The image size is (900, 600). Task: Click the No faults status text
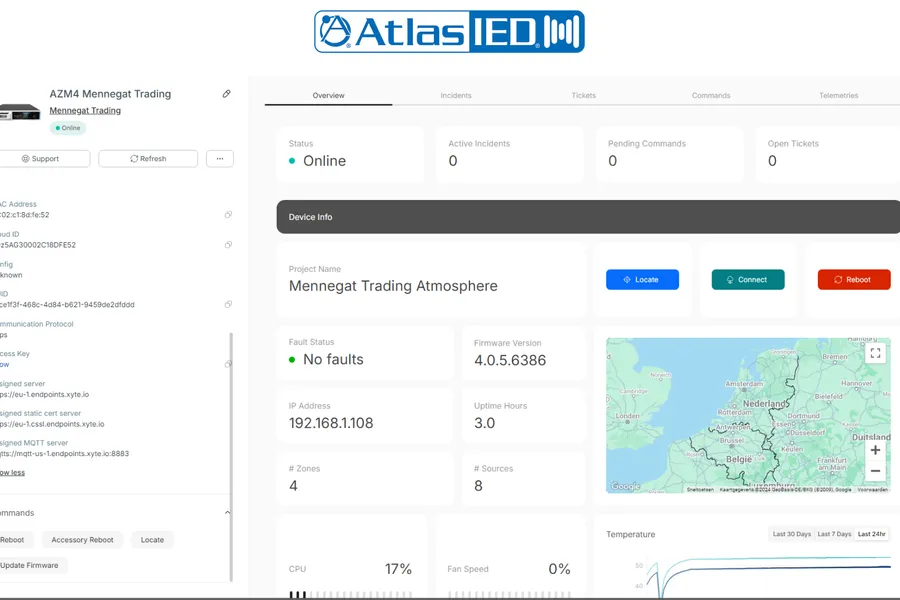pos(333,359)
